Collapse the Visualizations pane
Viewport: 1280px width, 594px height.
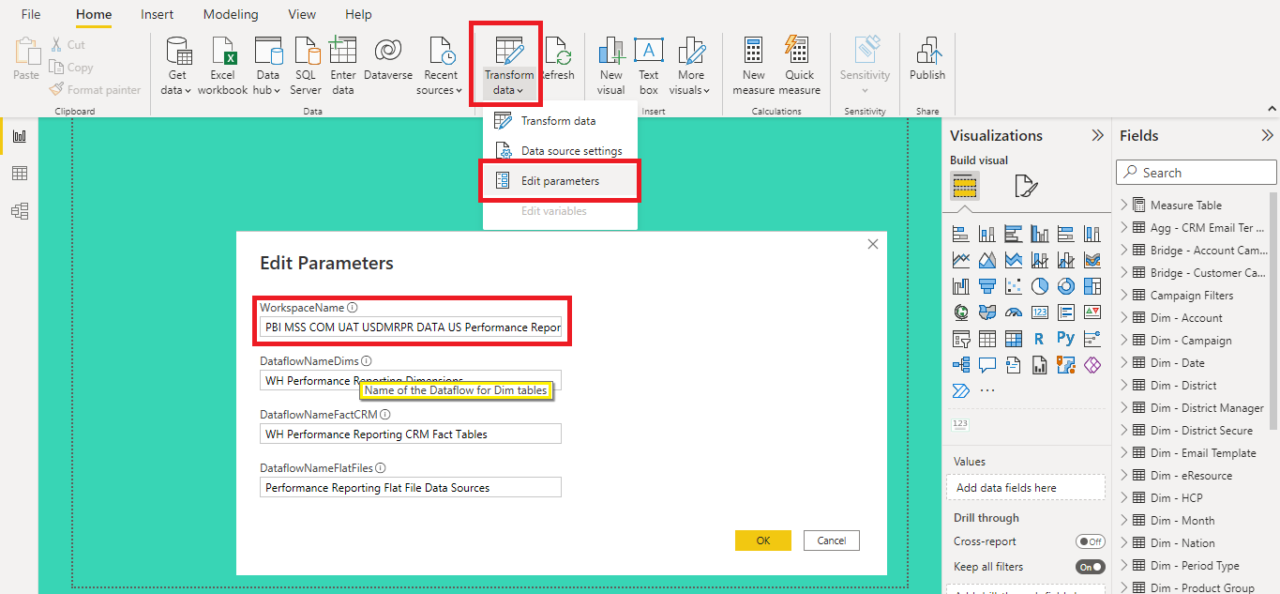[1097, 136]
